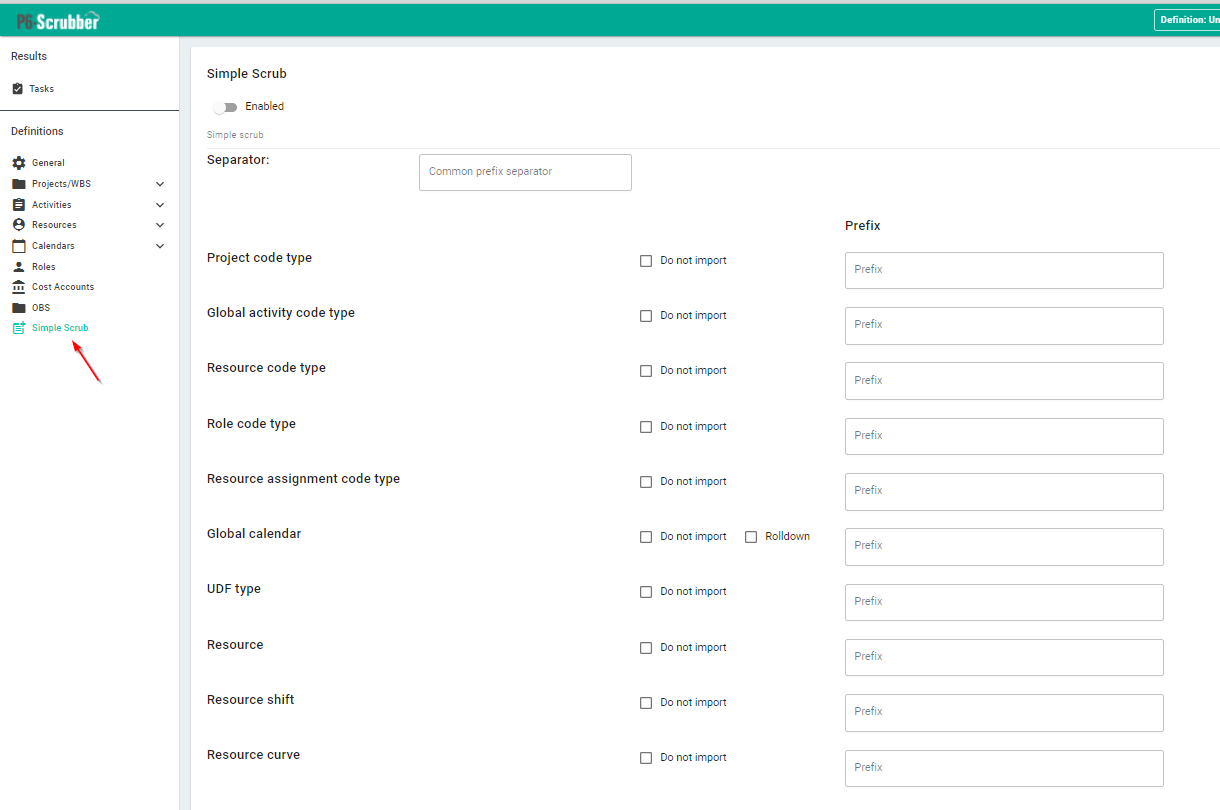Open the OBS definitions page
The image size is (1220, 810).
click(x=41, y=308)
